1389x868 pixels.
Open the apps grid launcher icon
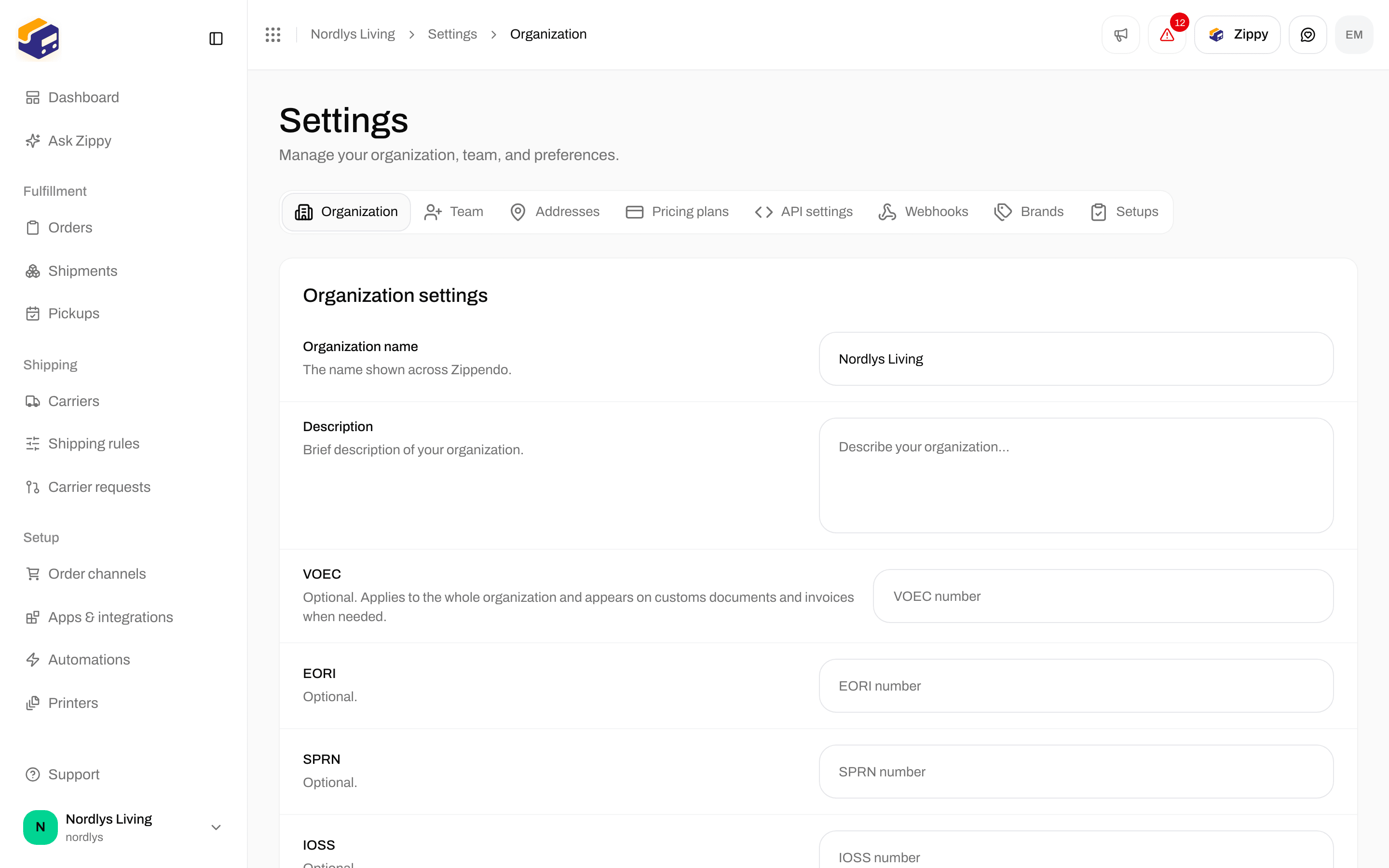click(272, 34)
